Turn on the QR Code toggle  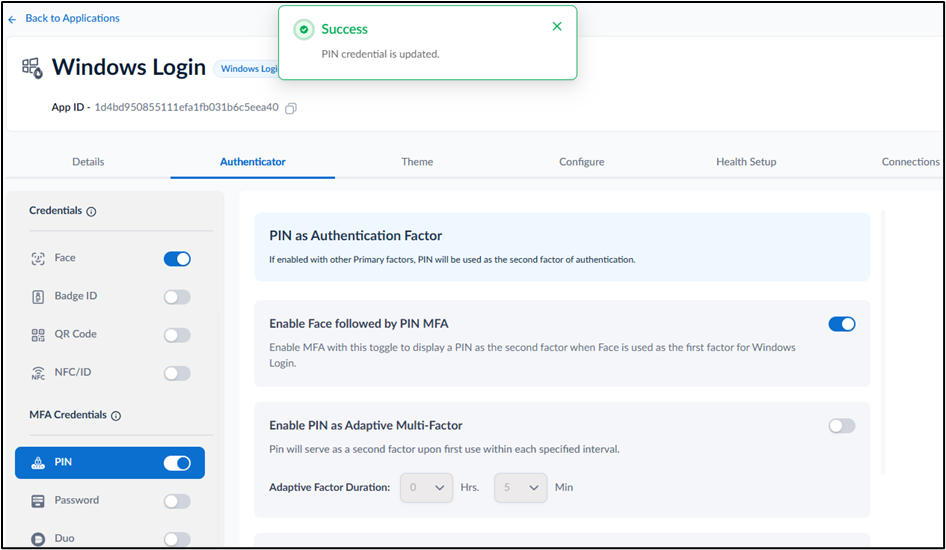[177, 335]
